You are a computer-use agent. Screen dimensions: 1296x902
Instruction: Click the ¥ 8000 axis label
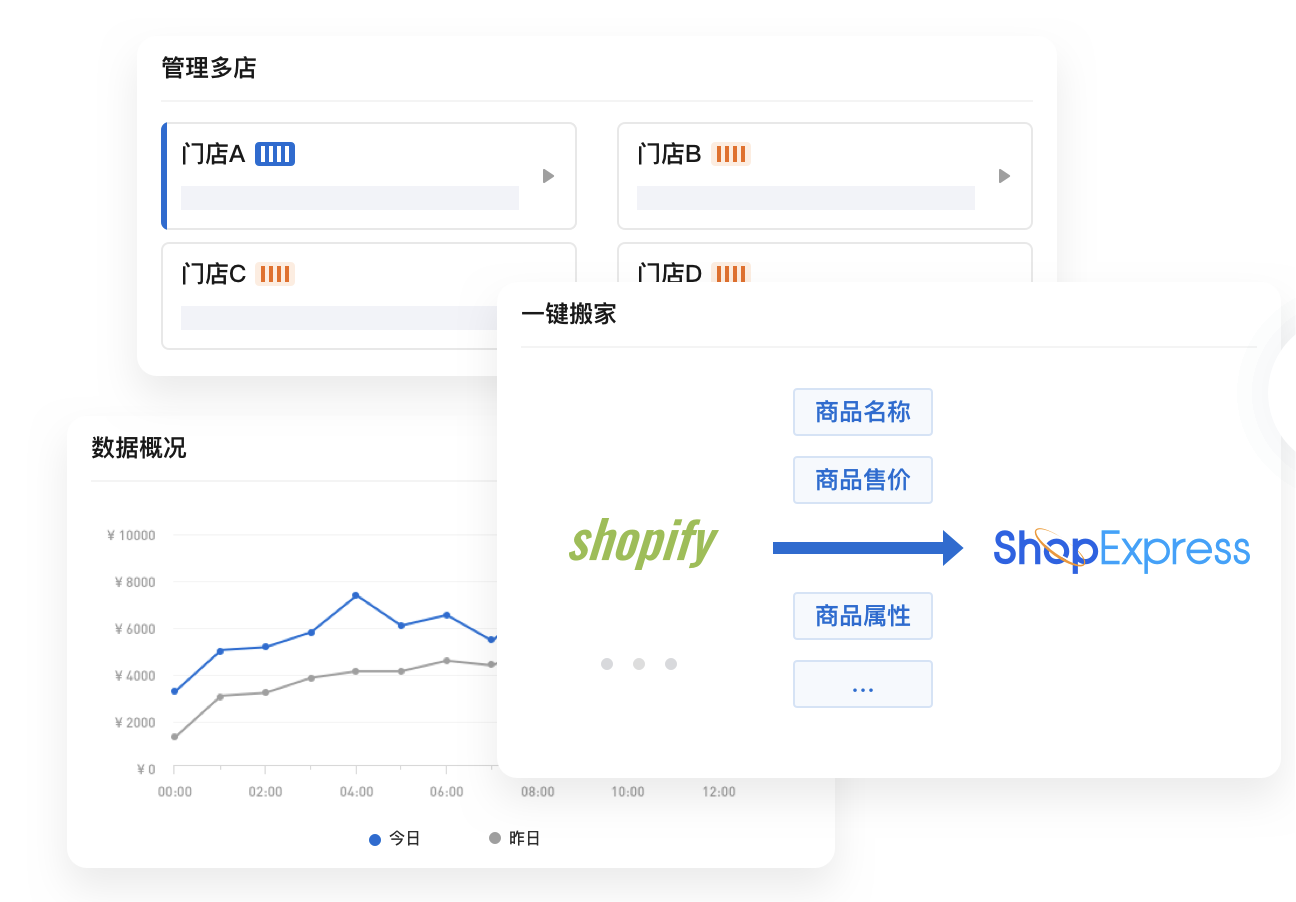pos(135,582)
